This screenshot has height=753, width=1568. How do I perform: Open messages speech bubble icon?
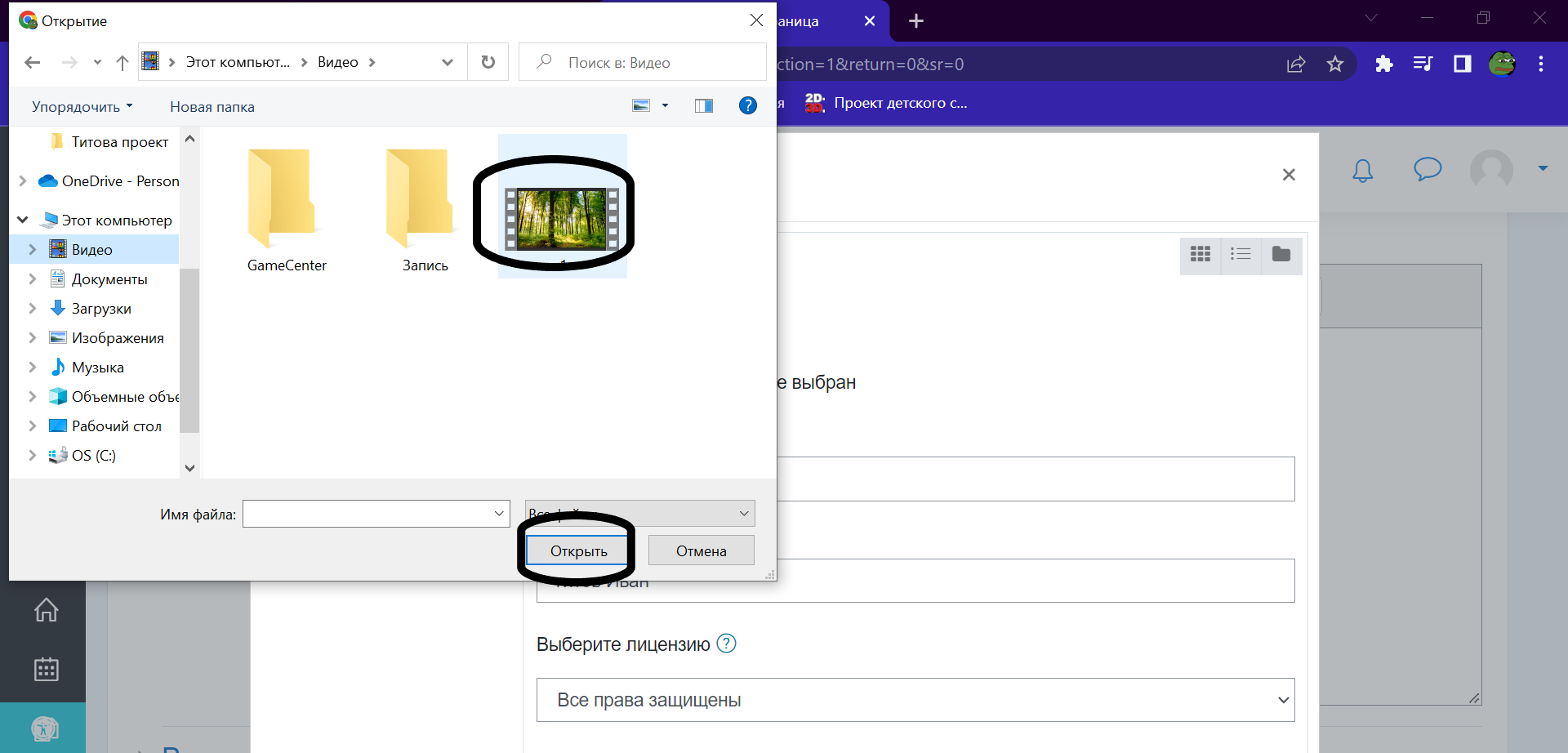coord(1427,169)
